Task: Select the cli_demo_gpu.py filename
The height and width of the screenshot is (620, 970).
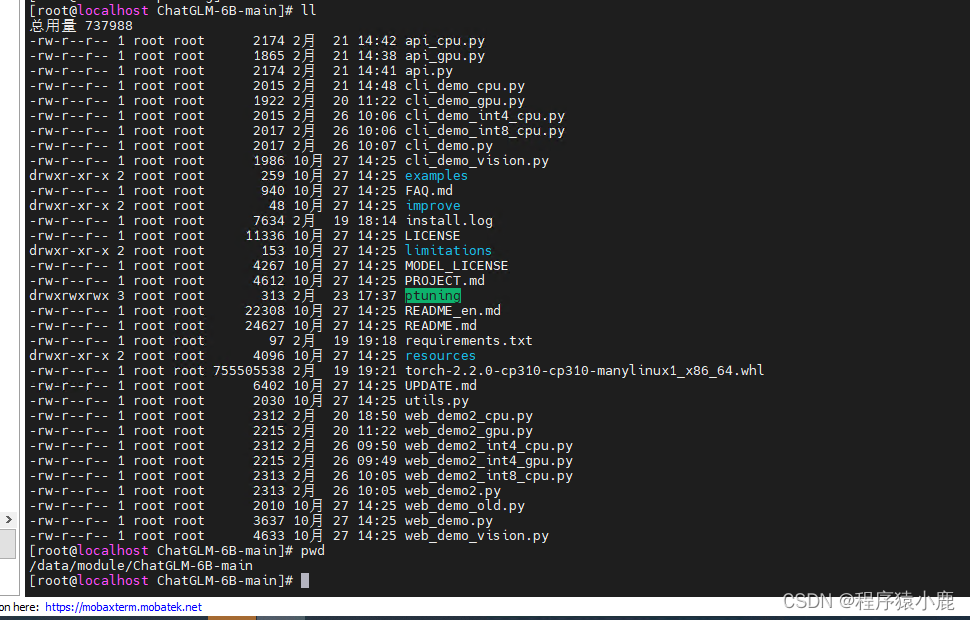Action: click(465, 101)
